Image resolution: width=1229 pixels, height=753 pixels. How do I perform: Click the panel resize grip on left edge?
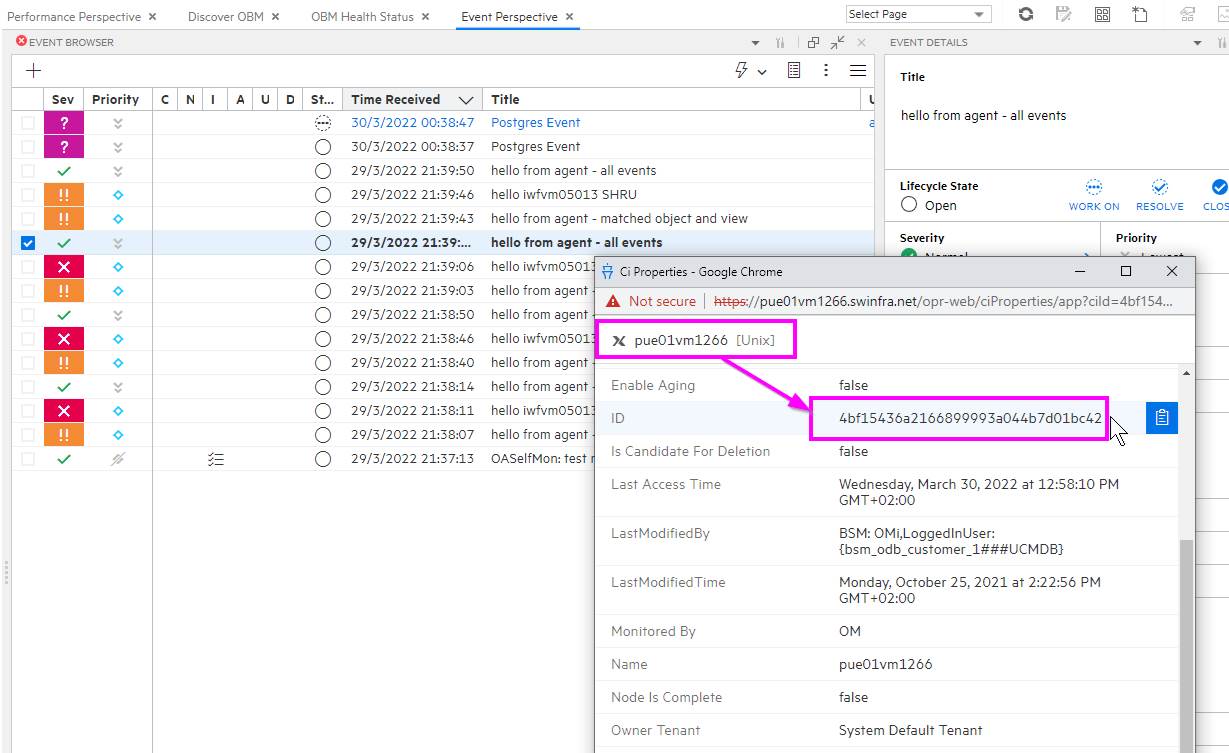[x=6, y=573]
